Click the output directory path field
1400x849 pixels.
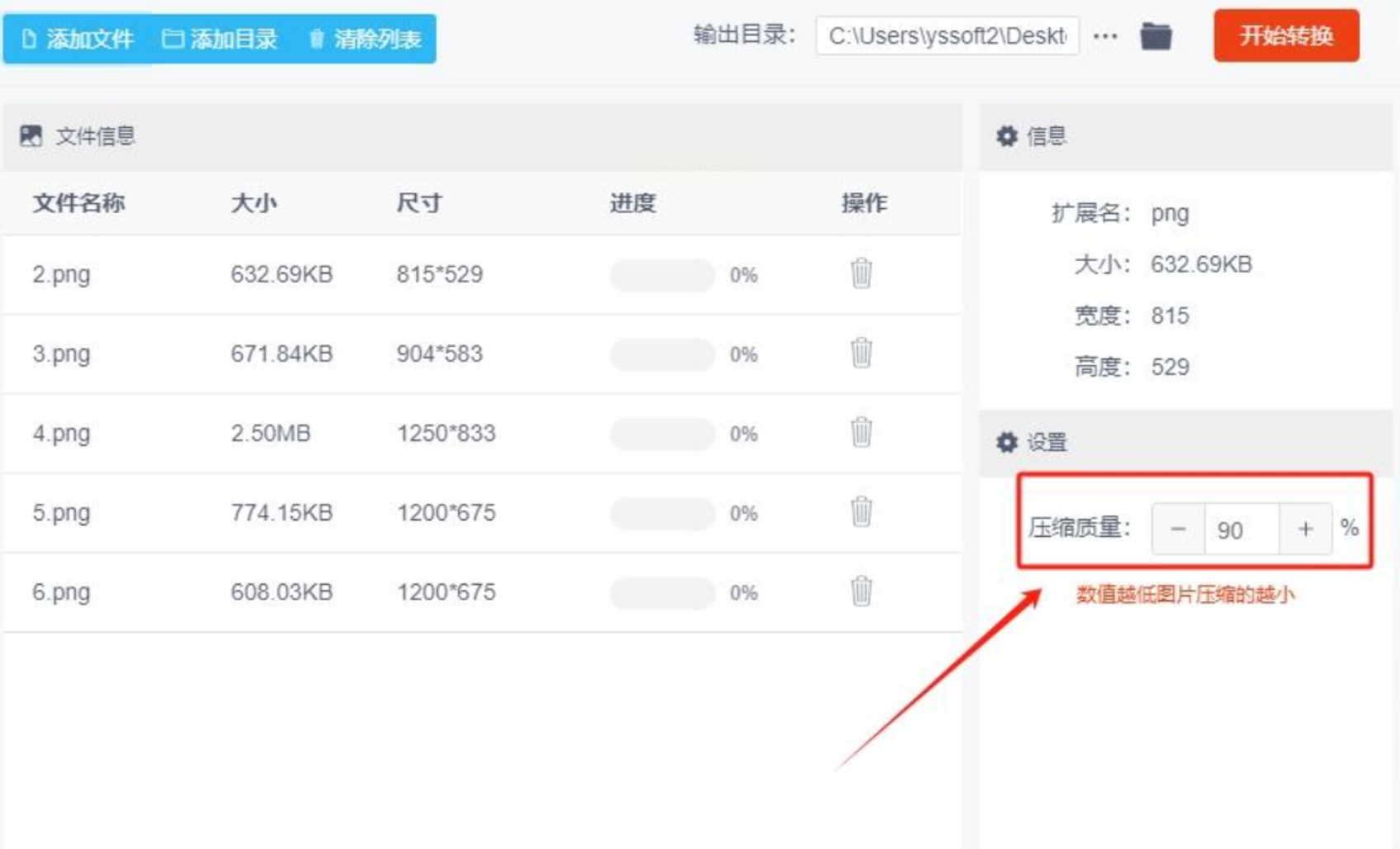(948, 36)
